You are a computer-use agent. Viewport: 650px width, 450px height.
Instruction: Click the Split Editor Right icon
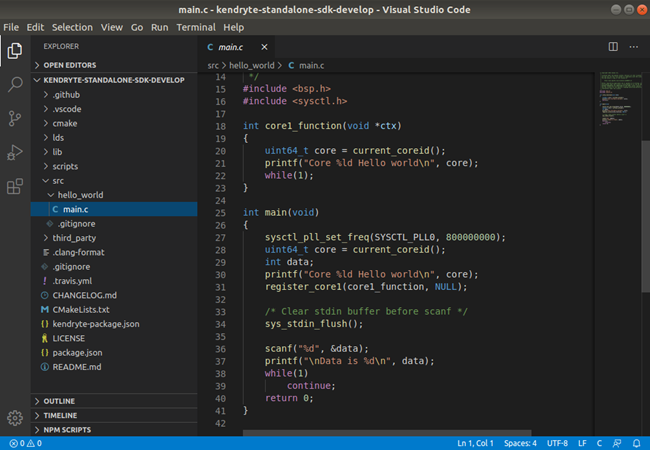tap(613, 47)
